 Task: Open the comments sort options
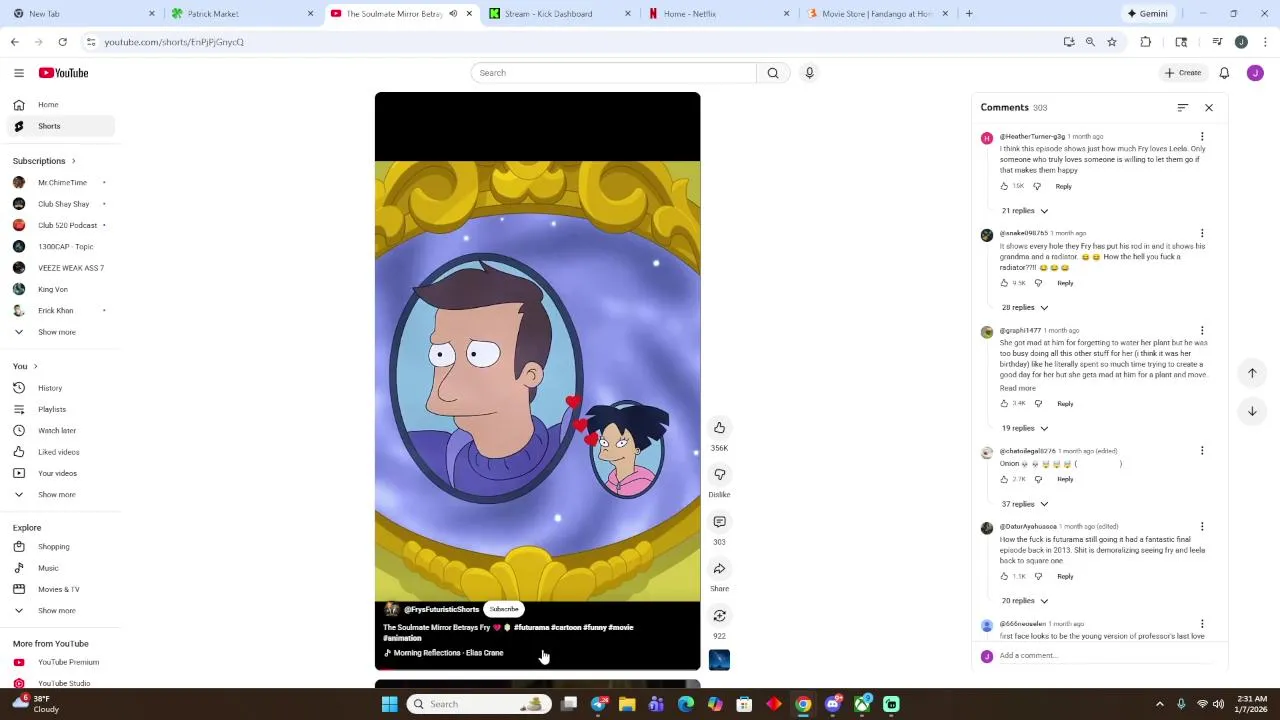coord(1183,108)
